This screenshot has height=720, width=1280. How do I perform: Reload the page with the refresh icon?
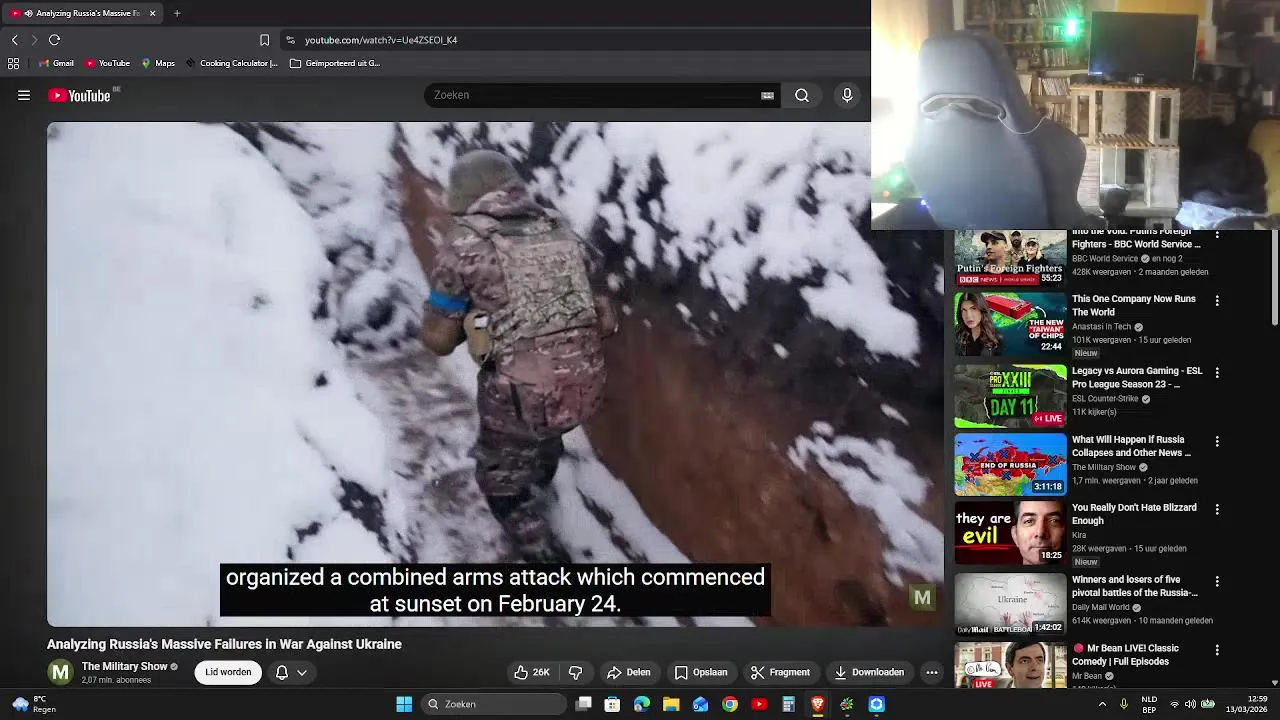55,40
